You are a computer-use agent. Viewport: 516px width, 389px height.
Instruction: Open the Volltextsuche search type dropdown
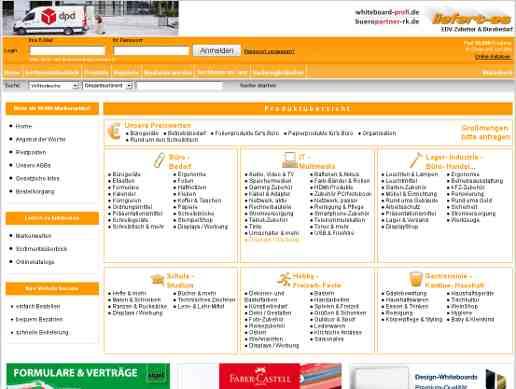tap(54, 86)
